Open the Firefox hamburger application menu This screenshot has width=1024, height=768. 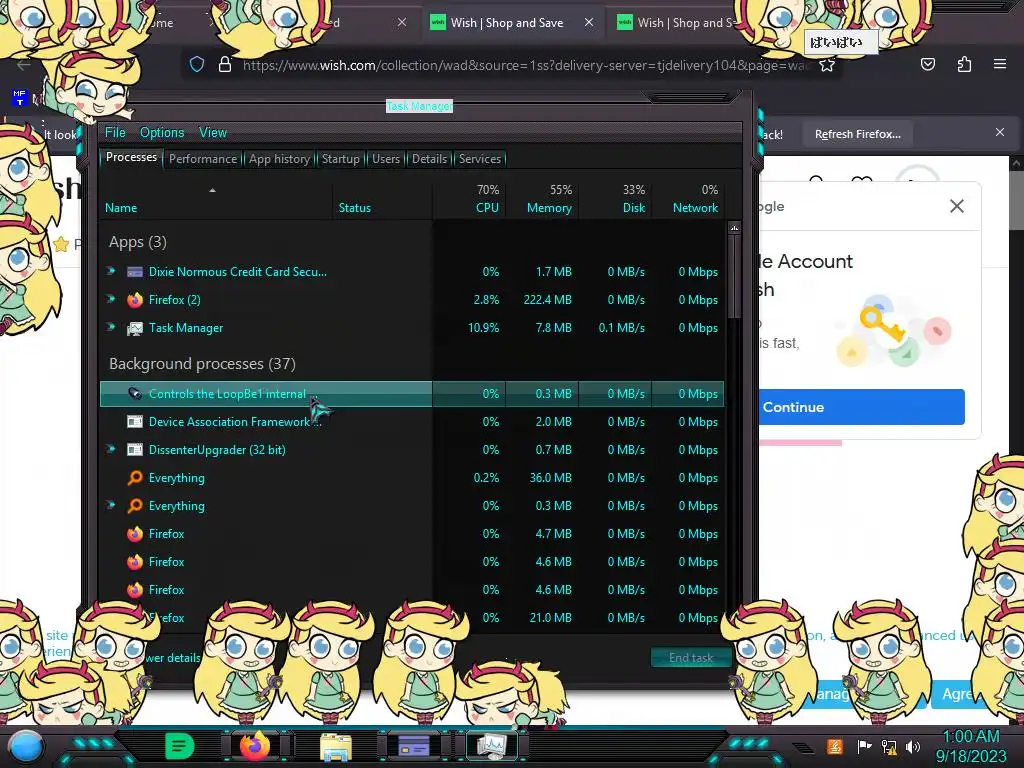point(1000,64)
